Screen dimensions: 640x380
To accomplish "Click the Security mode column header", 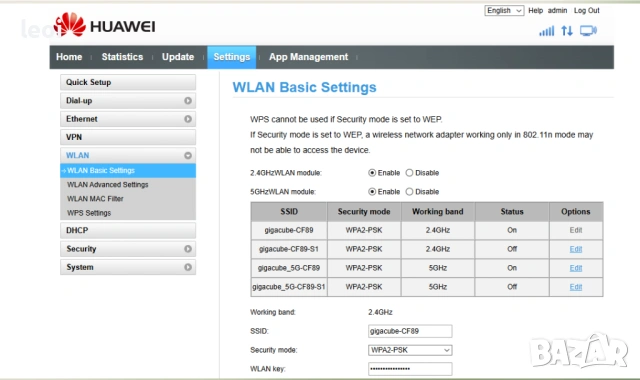I will coord(364,211).
